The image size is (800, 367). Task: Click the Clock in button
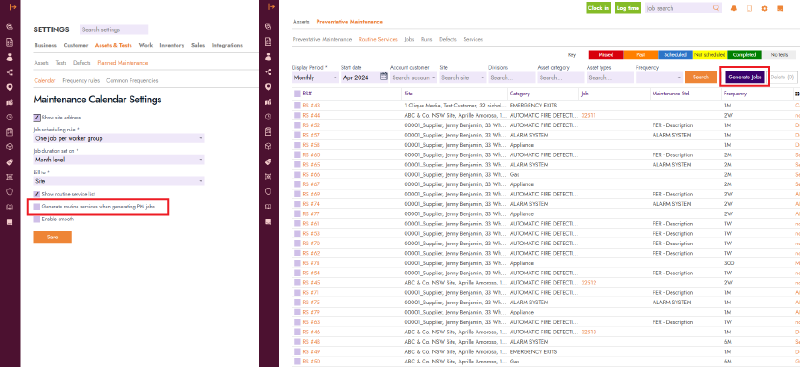(598, 8)
